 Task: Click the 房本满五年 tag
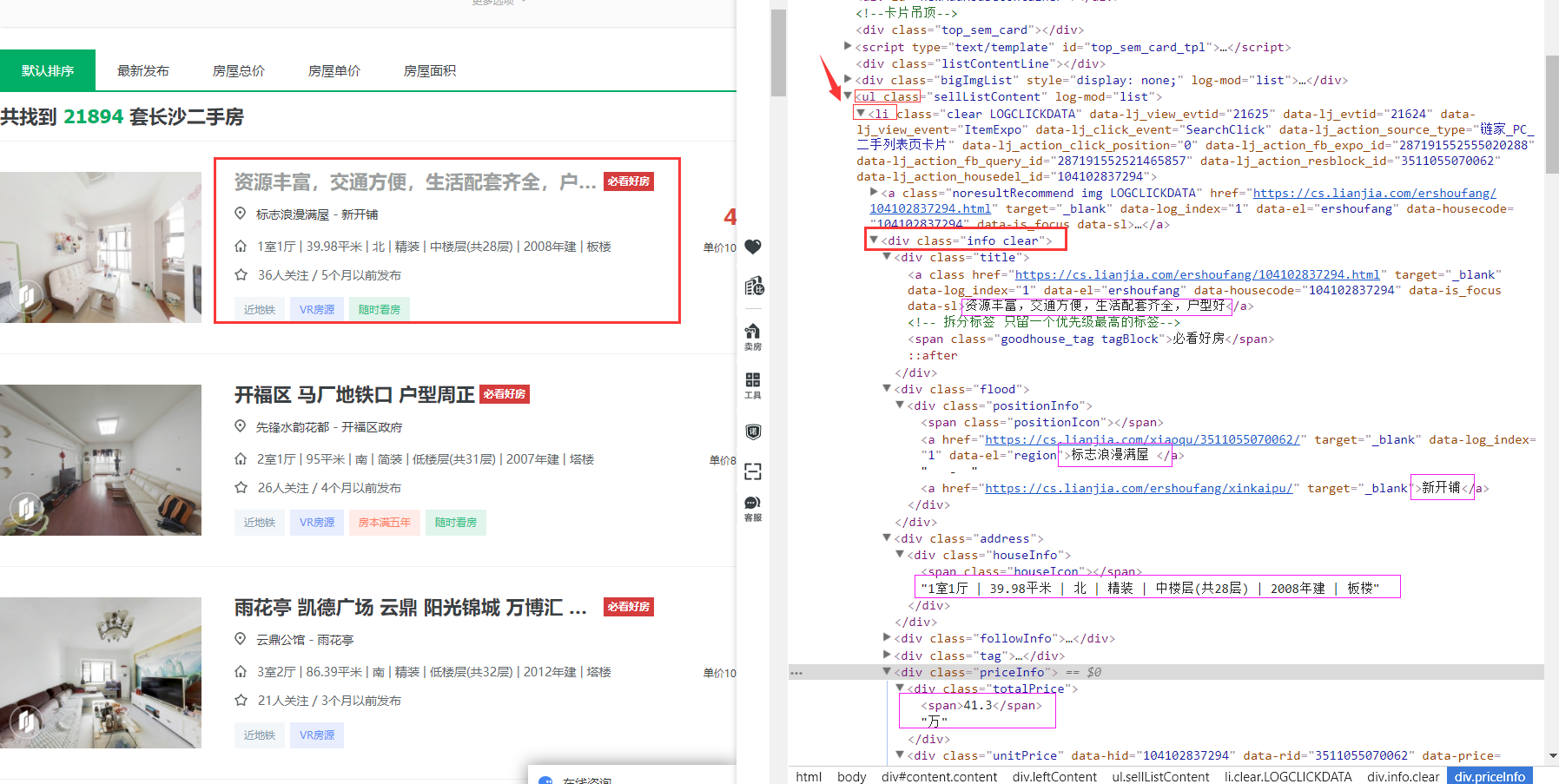coord(385,523)
